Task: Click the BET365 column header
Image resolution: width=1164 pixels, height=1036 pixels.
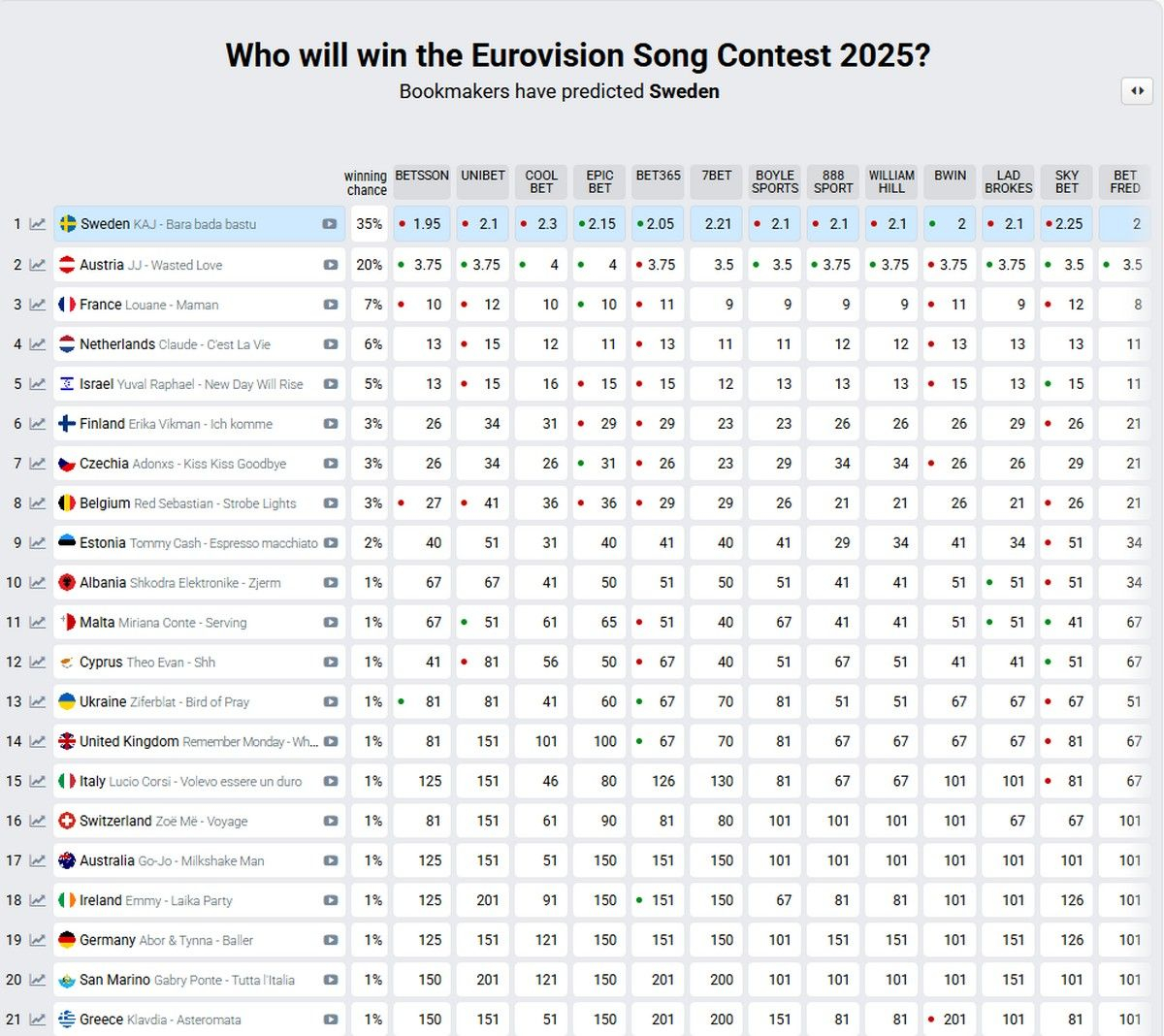Action: coord(659,177)
